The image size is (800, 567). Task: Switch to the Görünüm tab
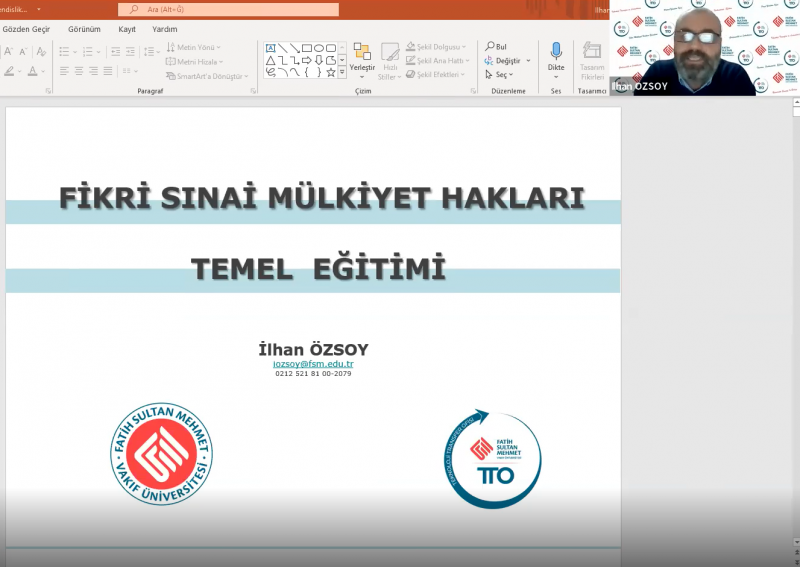coord(85,29)
